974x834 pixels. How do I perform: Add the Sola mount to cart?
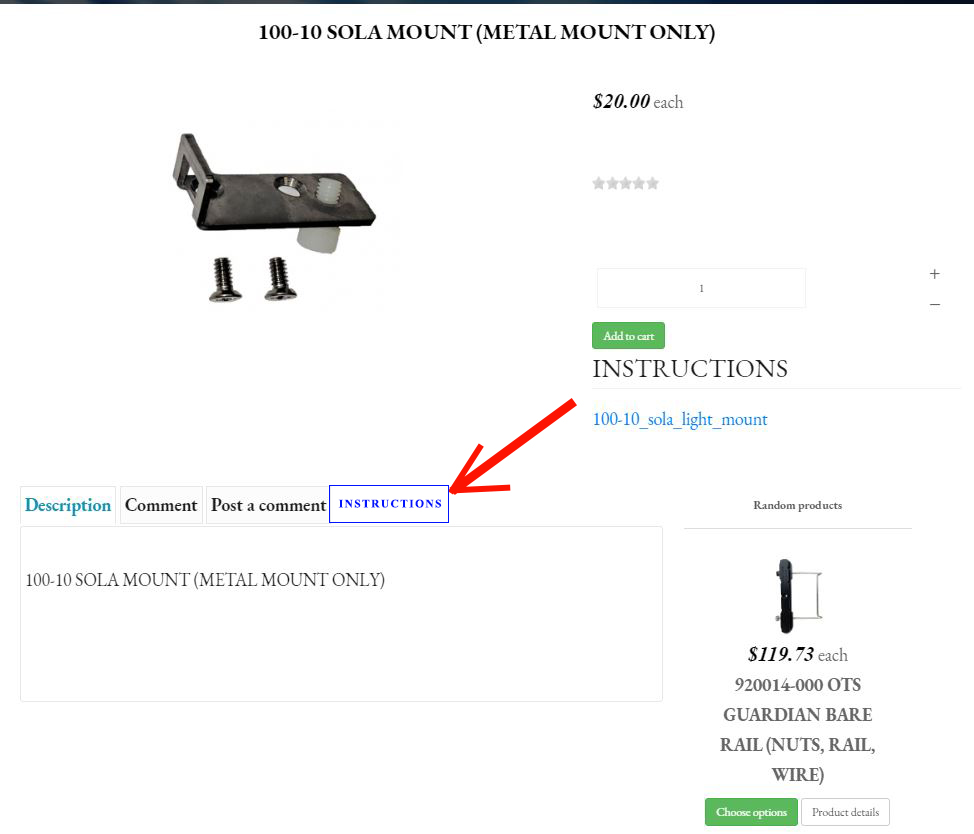pos(628,336)
